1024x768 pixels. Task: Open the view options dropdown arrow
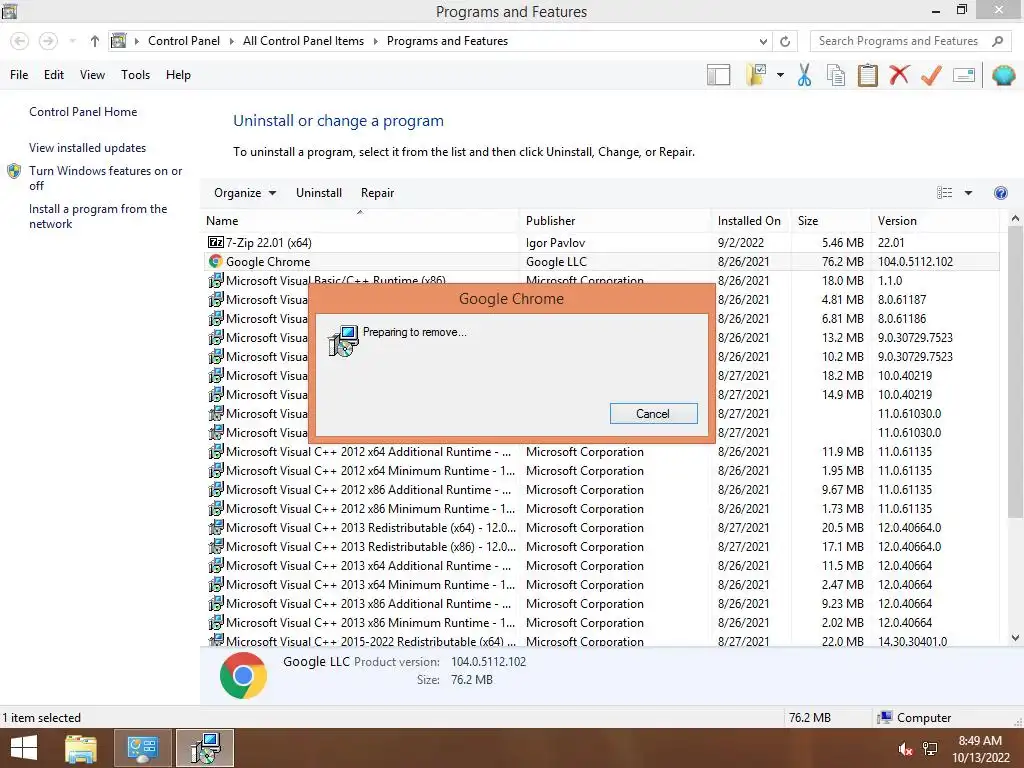[968, 193]
